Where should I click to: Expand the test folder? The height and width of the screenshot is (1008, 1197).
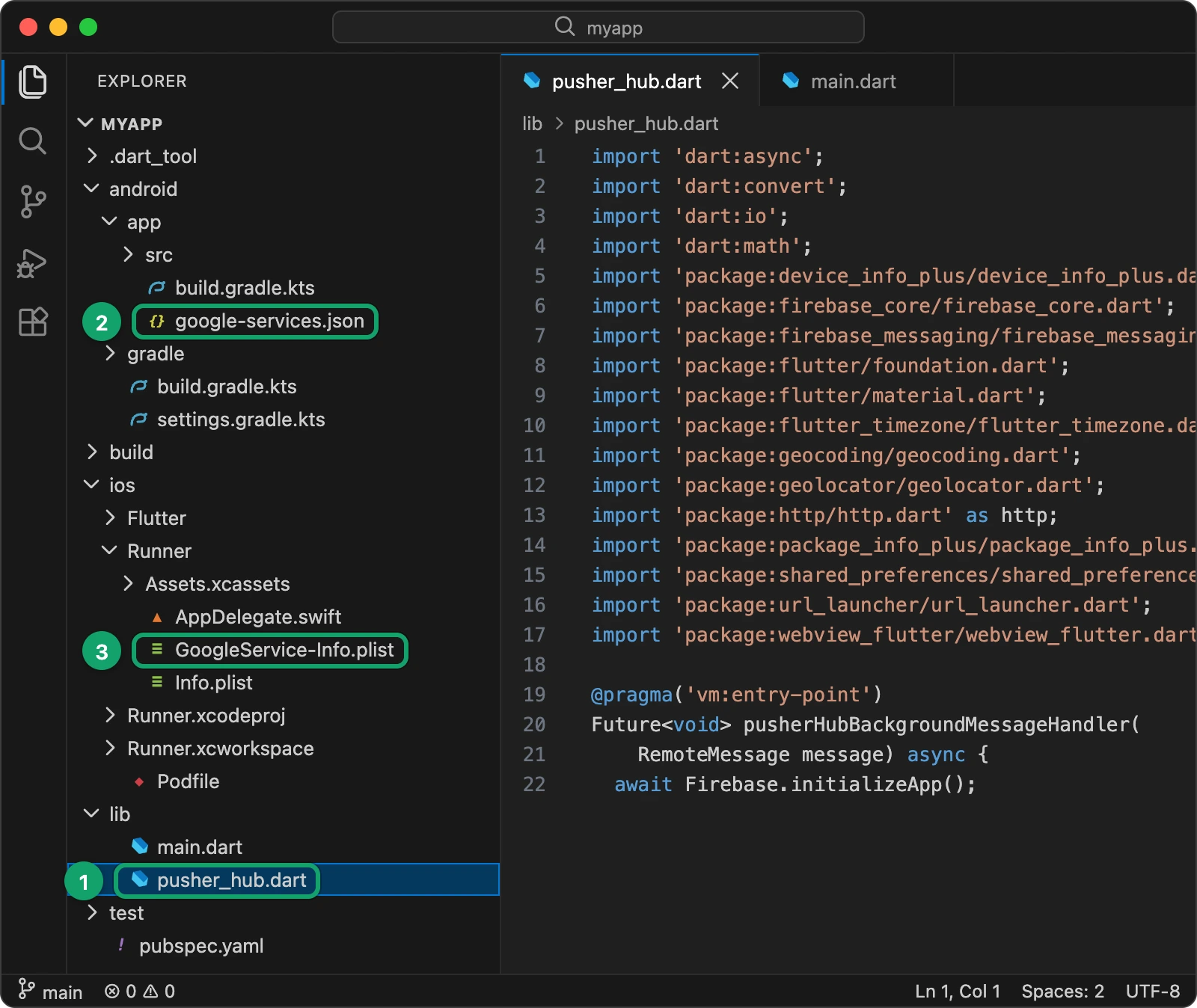tap(92, 912)
